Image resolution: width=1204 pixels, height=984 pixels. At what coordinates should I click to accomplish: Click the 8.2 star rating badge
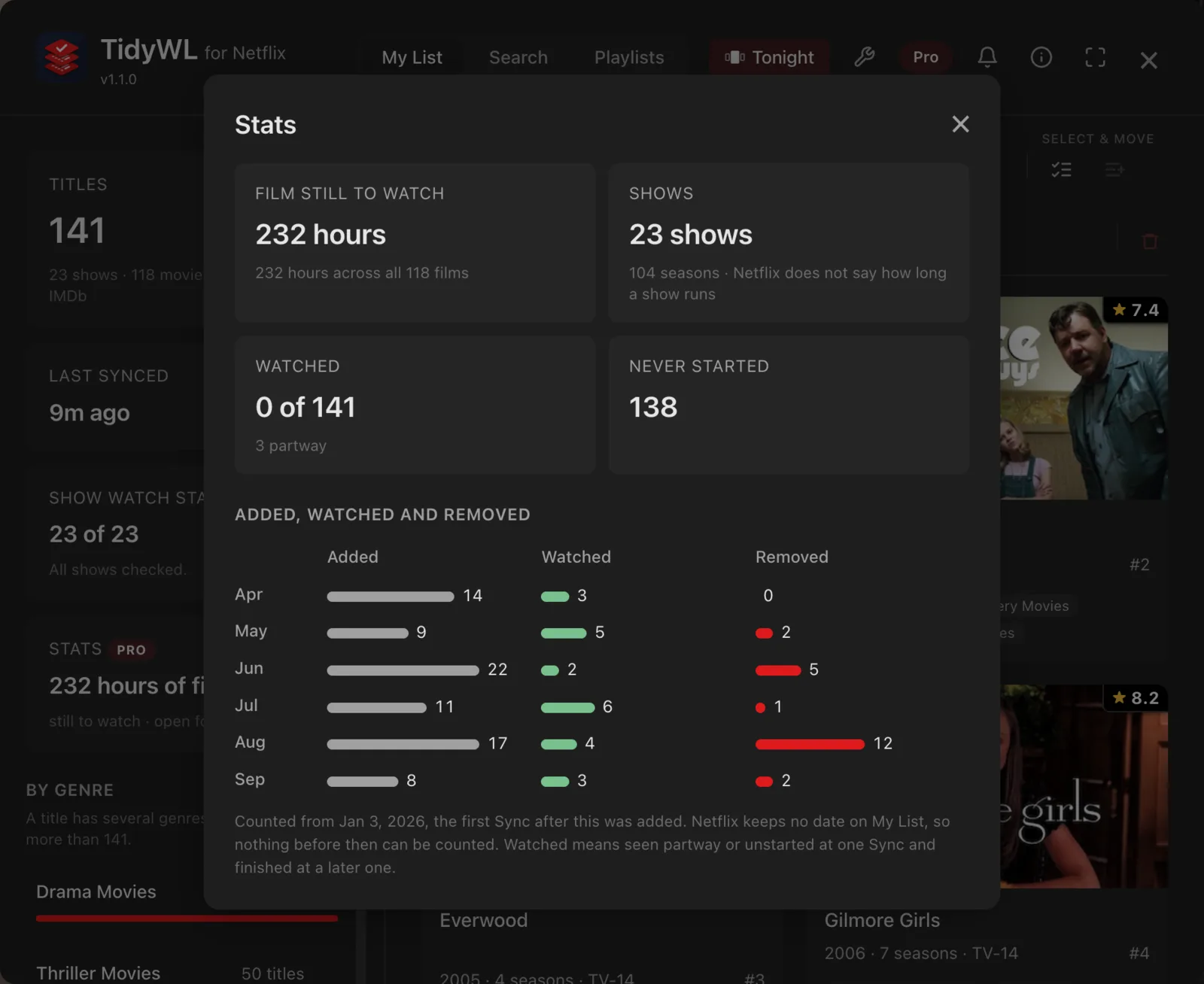point(1136,698)
